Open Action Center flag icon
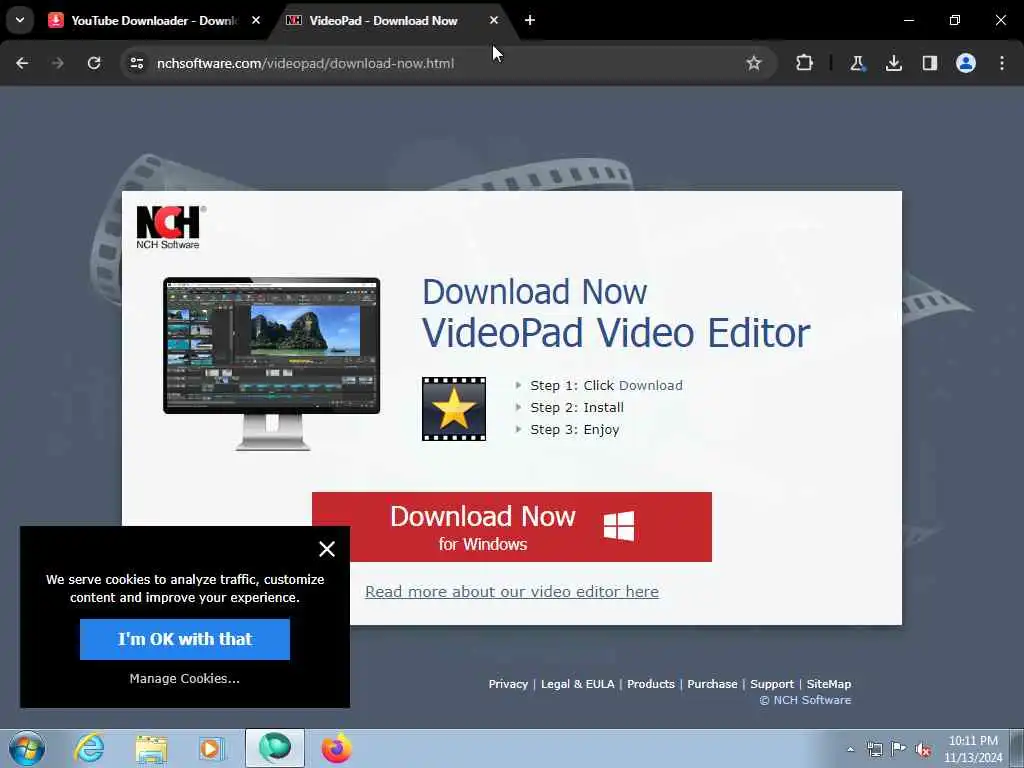 [899, 749]
